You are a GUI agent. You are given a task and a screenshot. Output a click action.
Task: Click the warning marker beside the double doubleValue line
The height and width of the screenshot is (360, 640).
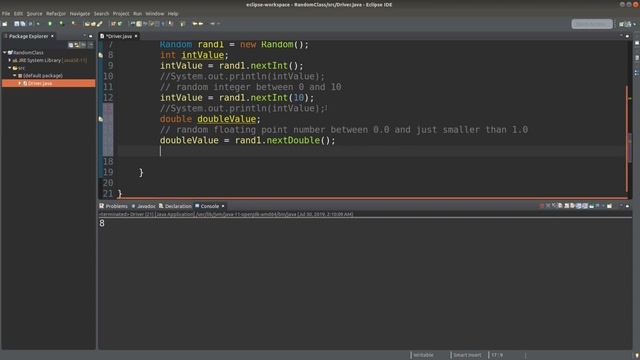101,119
